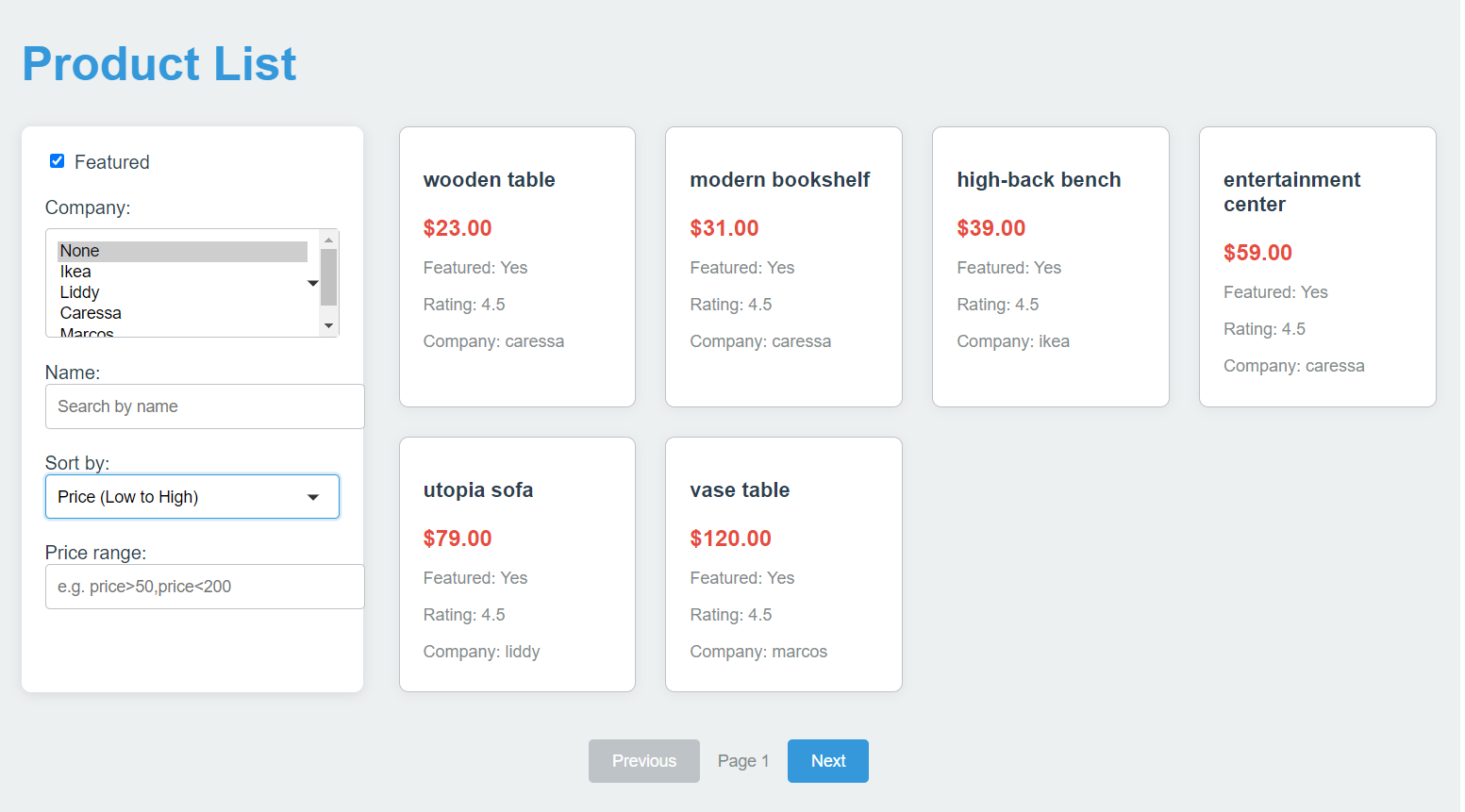Click the company list scroll-up arrow
Image resolution: width=1465 pixels, height=812 pixels.
pyautogui.click(x=328, y=240)
